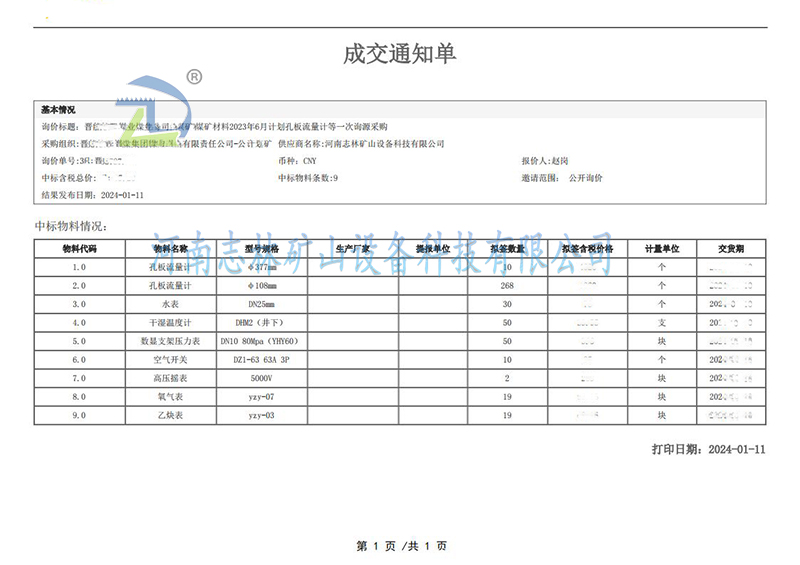Select the 氧气表 material name
Image resolution: width=800 pixels, height=565 pixels.
(170, 397)
